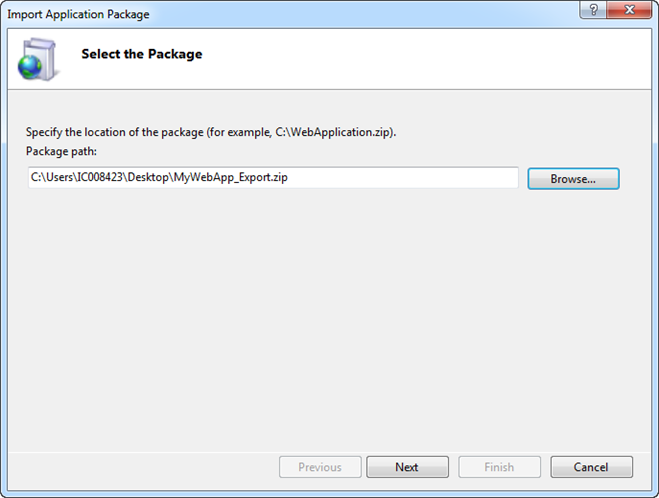The image size is (659, 498).
Task: Click the greyed-out Previous button
Action: (319, 467)
